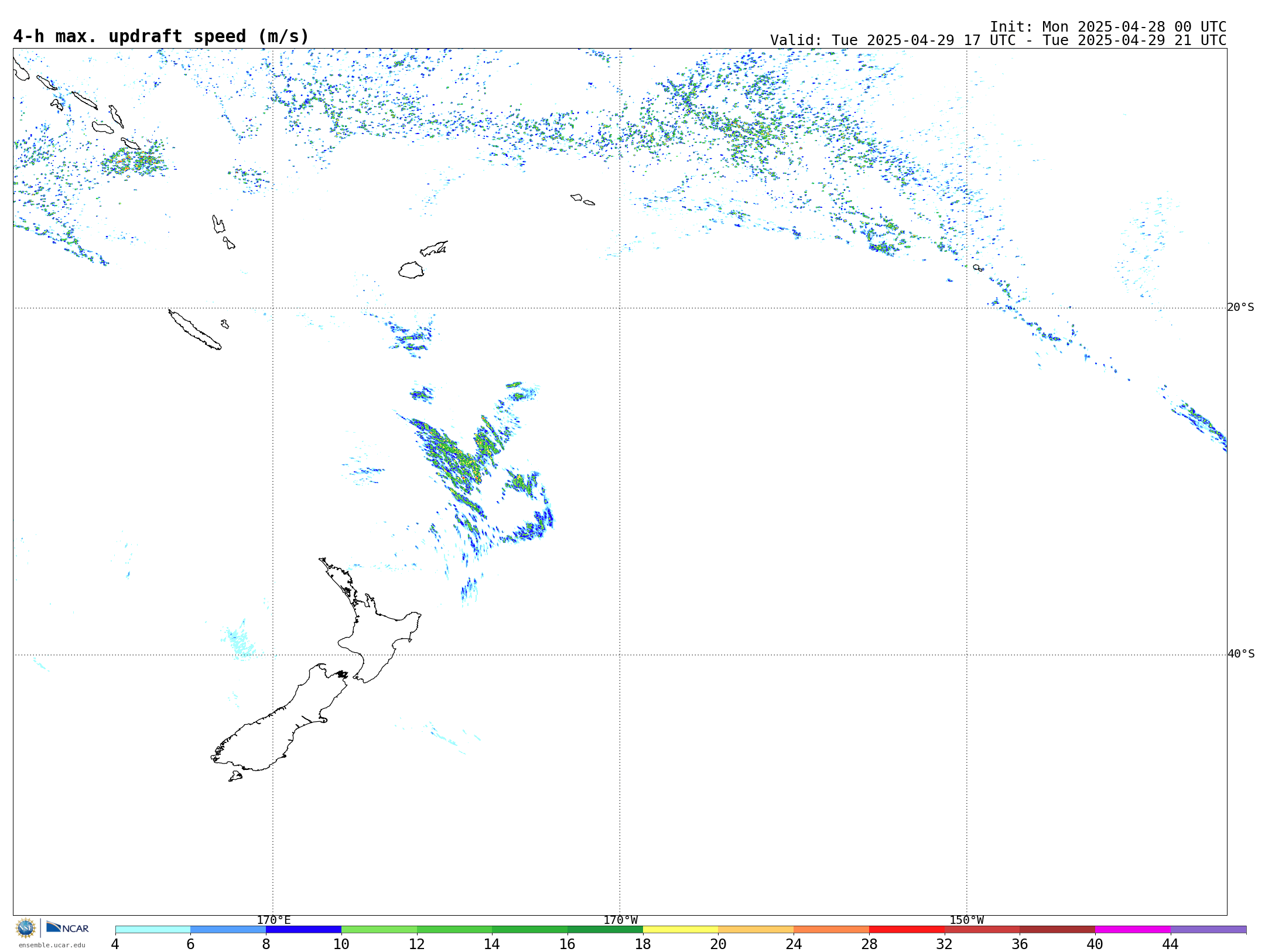This screenshot has width=1265, height=952.
Task: Click the colorbar tick label 18
Action: pyautogui.click(x=643, y=944)
